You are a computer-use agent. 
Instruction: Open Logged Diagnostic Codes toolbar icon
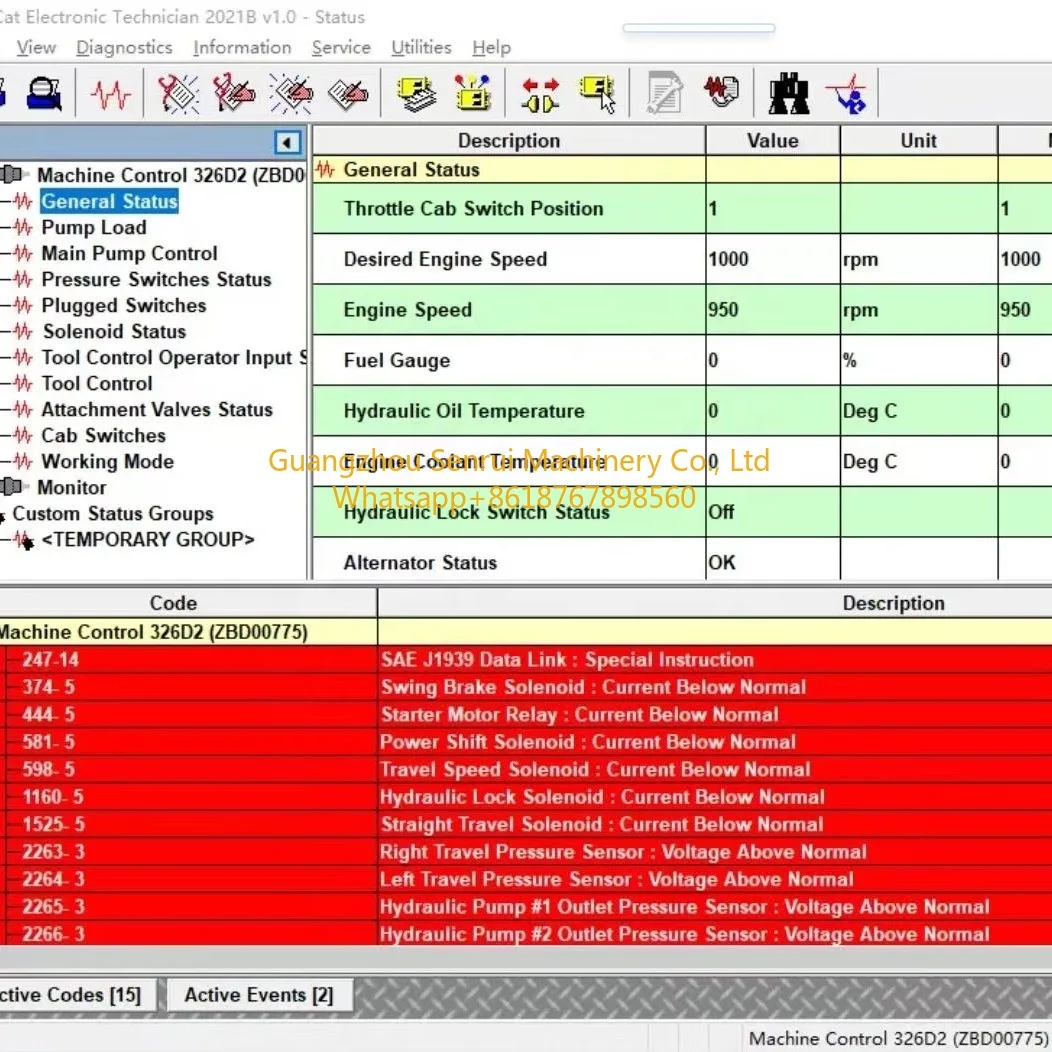233,93
